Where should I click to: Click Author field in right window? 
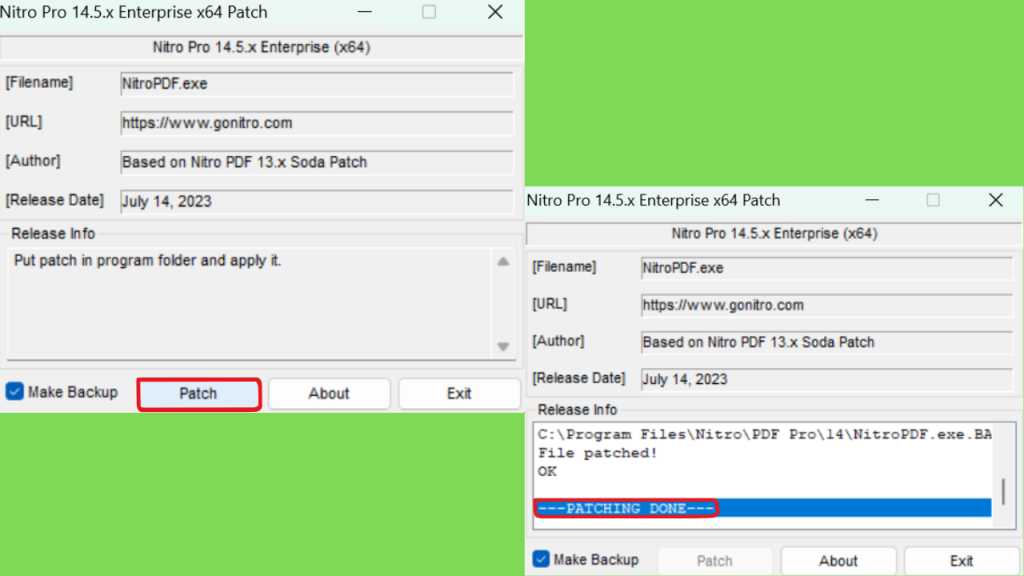827,343
